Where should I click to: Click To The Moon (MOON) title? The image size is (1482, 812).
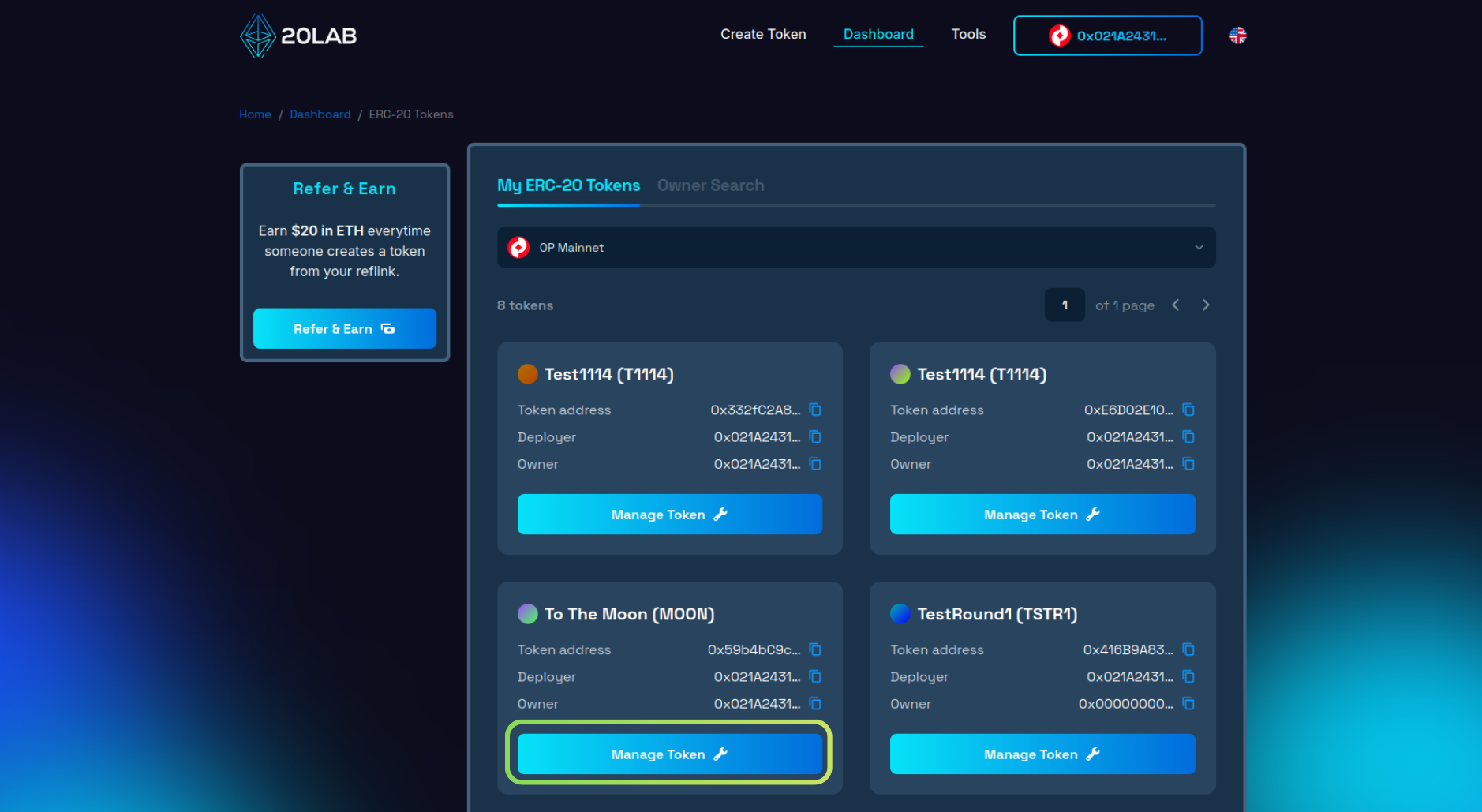point(629,614)
